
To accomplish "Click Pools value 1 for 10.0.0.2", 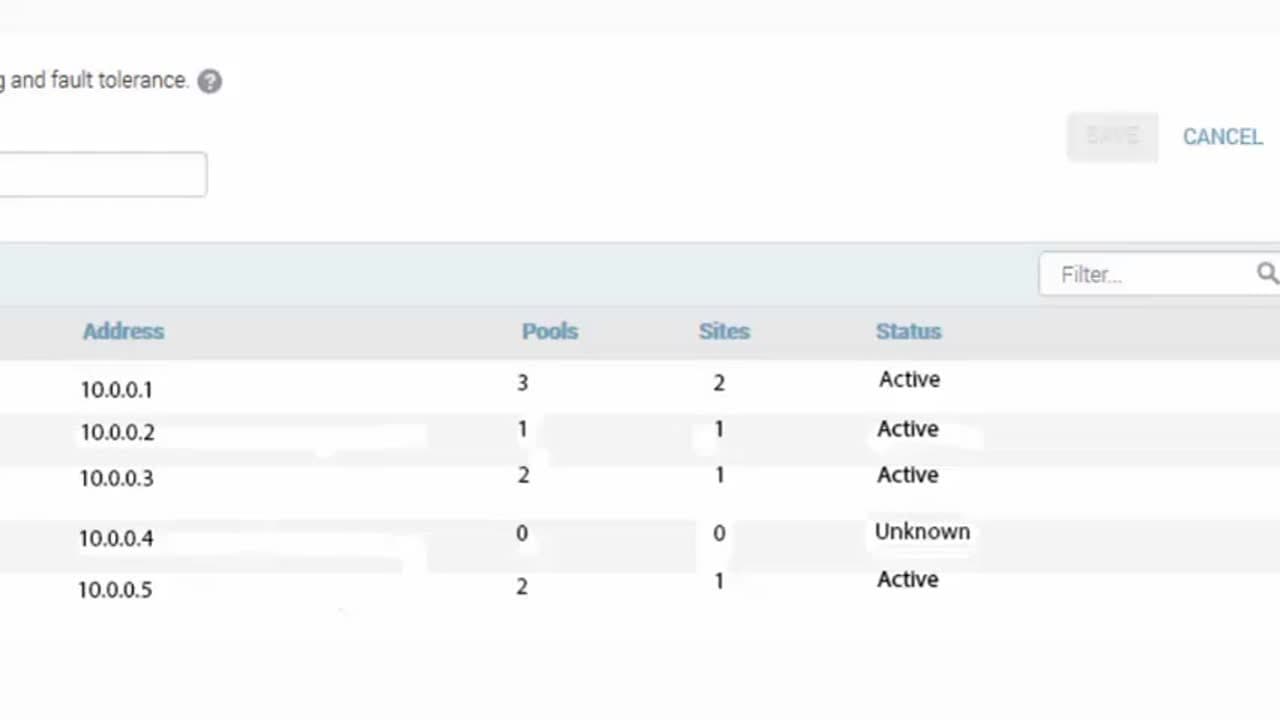I will click(x=522, y=430).
